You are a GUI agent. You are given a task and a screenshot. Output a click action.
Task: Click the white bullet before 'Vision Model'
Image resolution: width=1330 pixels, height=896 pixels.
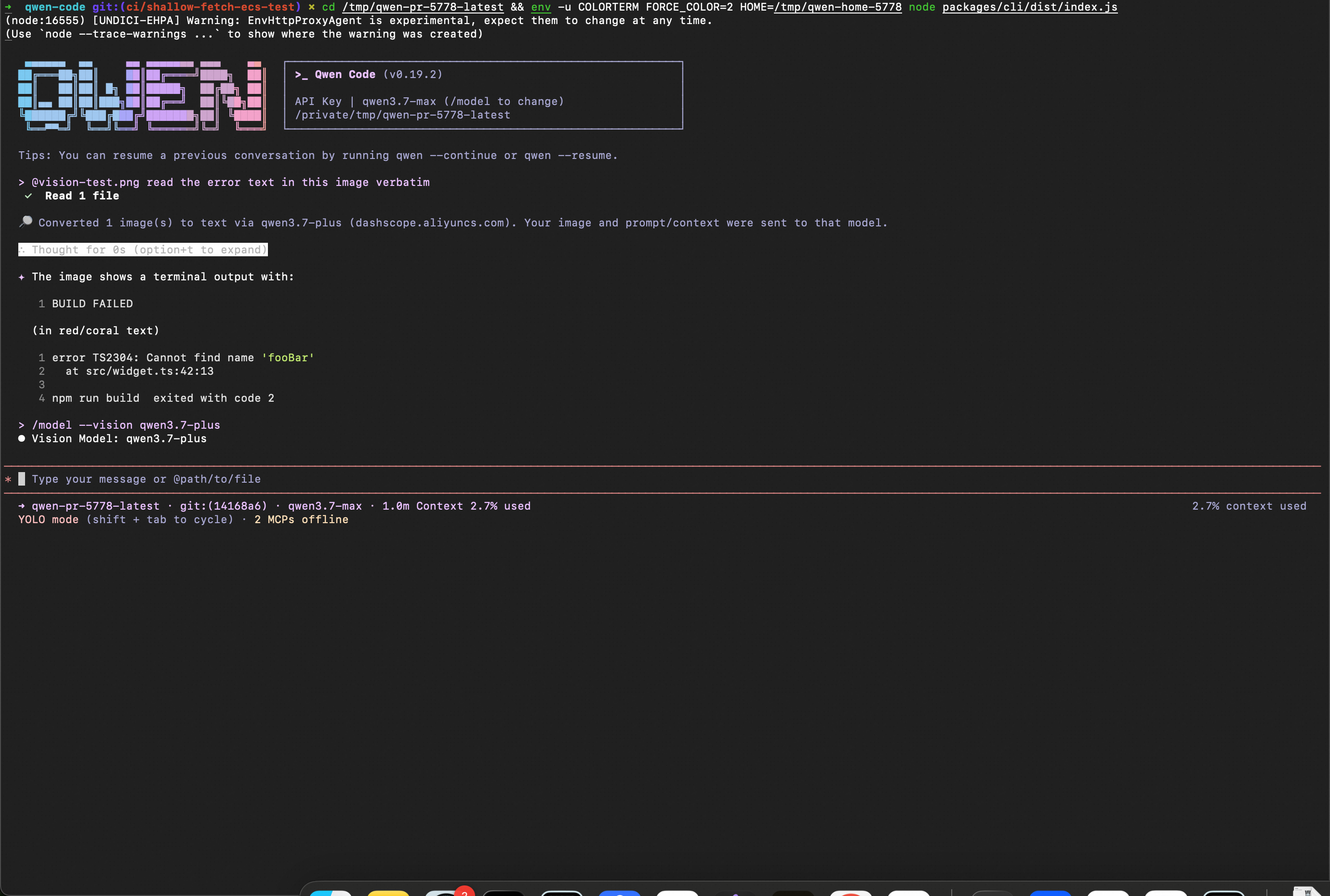(22, 438)
